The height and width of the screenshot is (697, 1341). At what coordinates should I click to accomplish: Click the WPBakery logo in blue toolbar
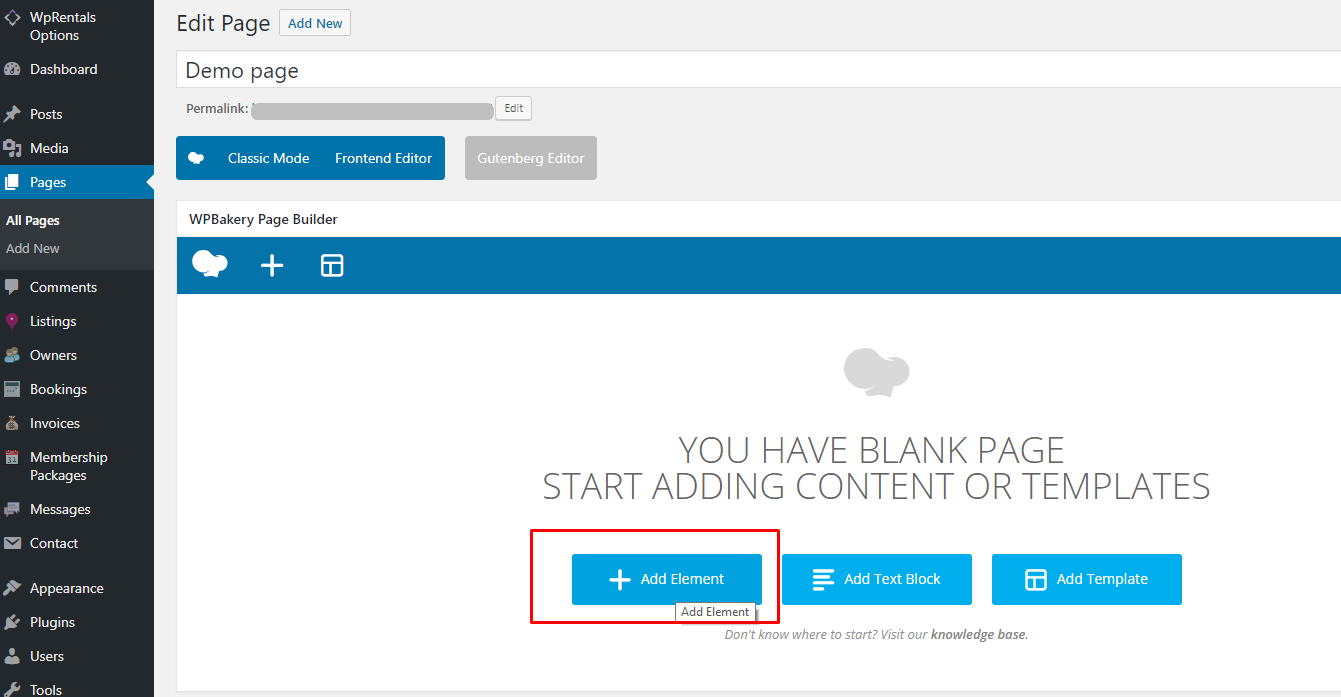point(210,264)
